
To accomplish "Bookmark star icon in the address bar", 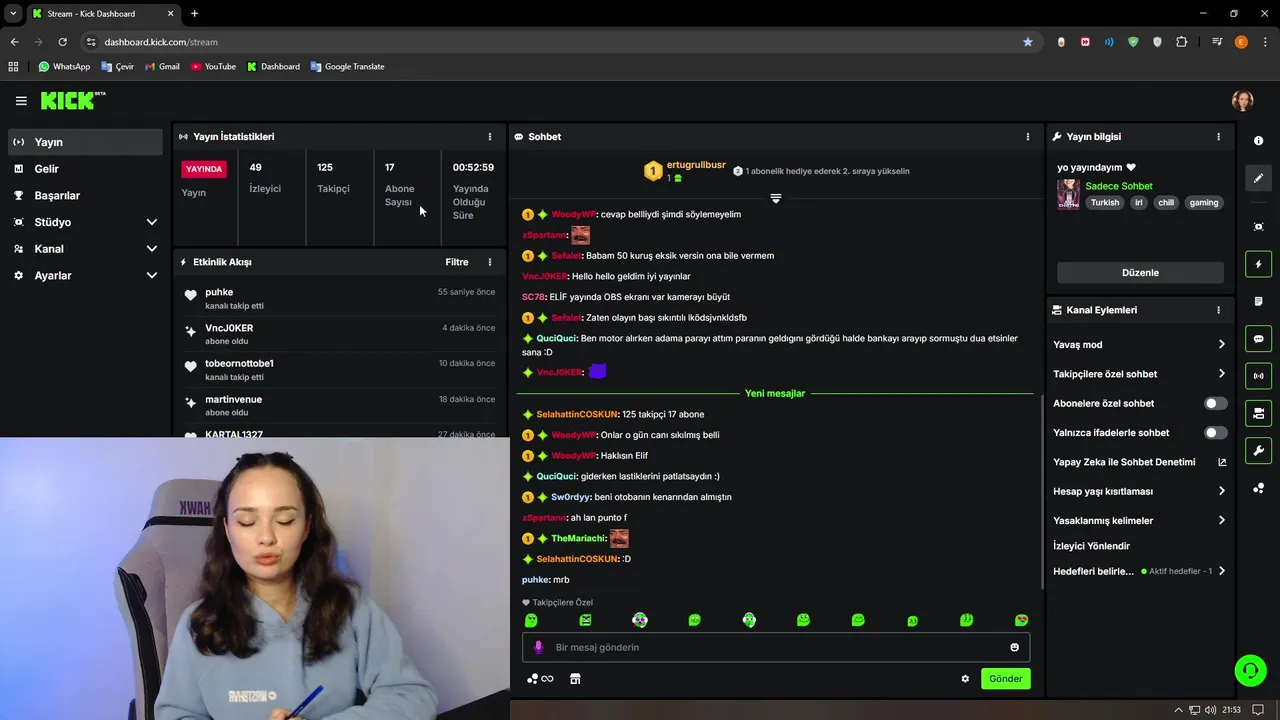I will coord(1028,42).
